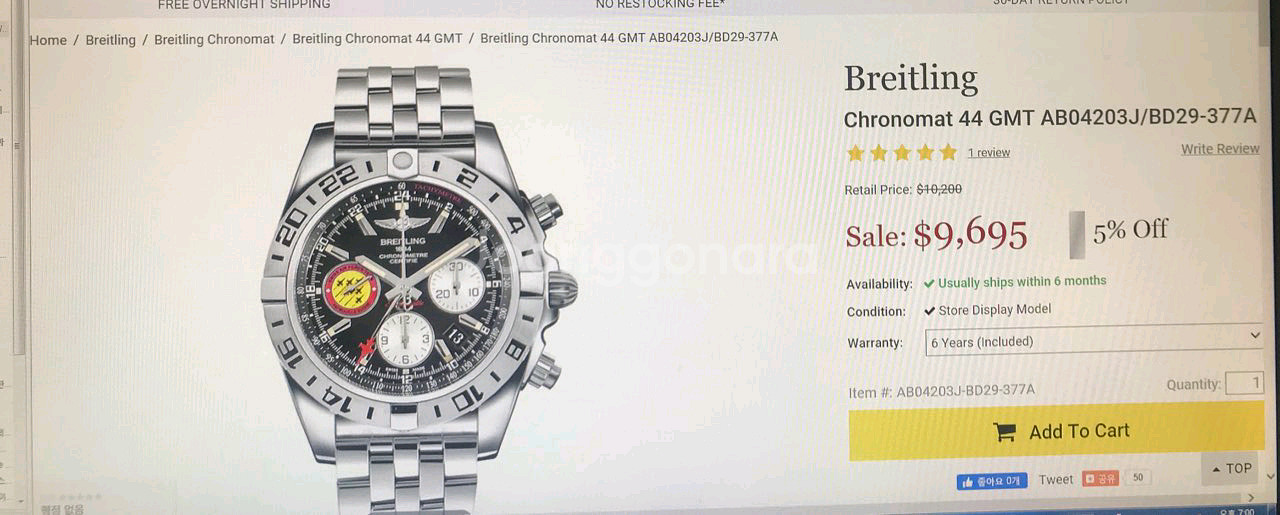Image resolution: width=1280 pixels, height=515 pixels.
Task: Click the shopping cart icon on Add To Cart
Action: pyautogui.click(x=1004, y=432)
